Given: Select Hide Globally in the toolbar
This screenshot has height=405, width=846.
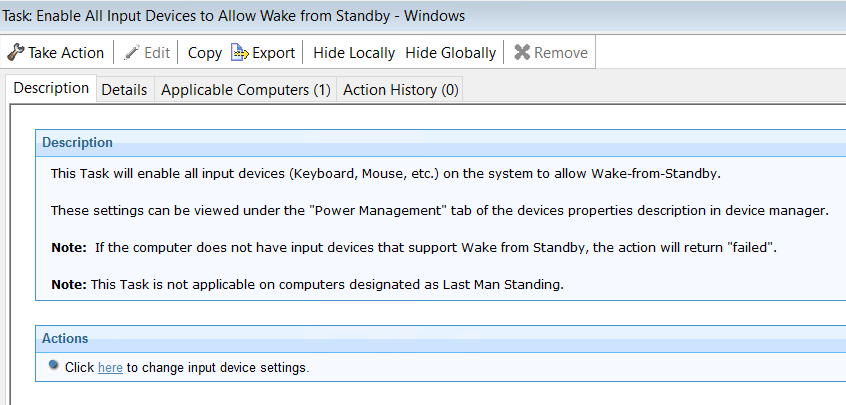Looking at the screenshot, I should click(450, 53).
